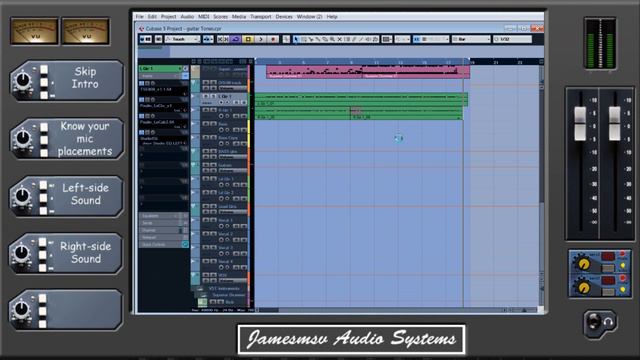The image size is (640, 360).
Task: Click the Skip Intro button
Action: (67, 80)
